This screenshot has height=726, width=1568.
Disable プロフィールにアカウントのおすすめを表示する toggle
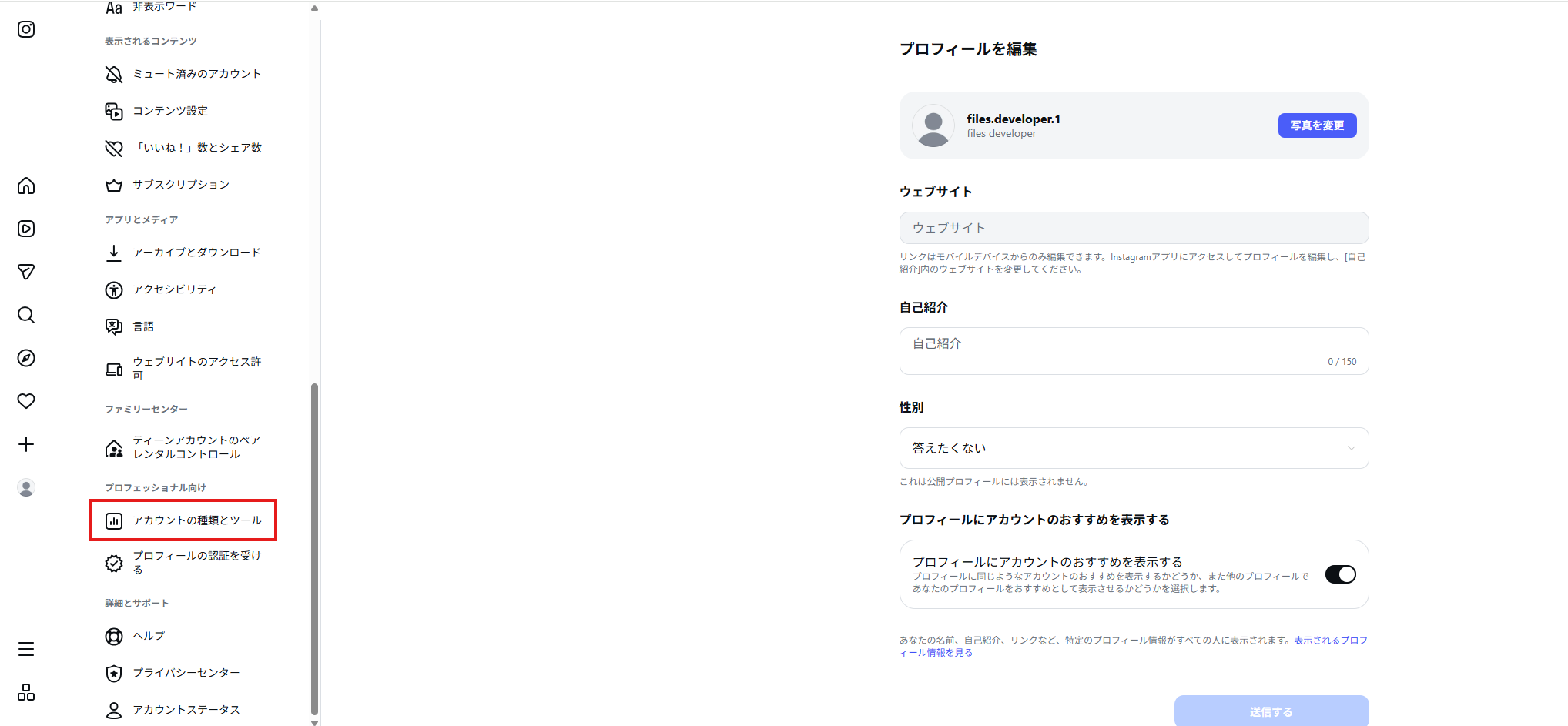click(1340, 574)
